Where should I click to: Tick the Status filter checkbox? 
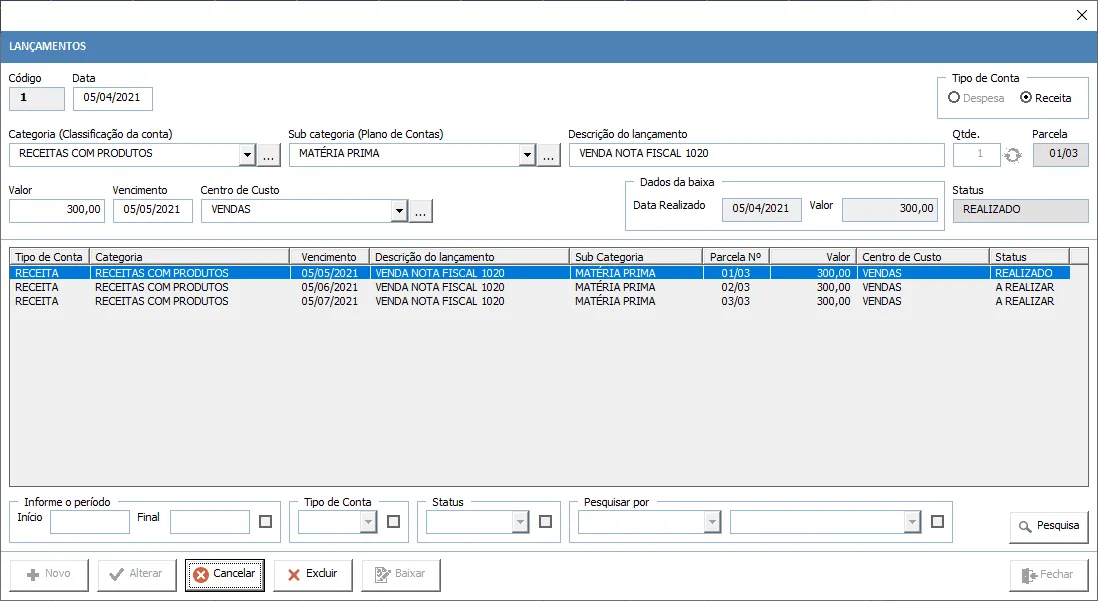pos(545,521)
